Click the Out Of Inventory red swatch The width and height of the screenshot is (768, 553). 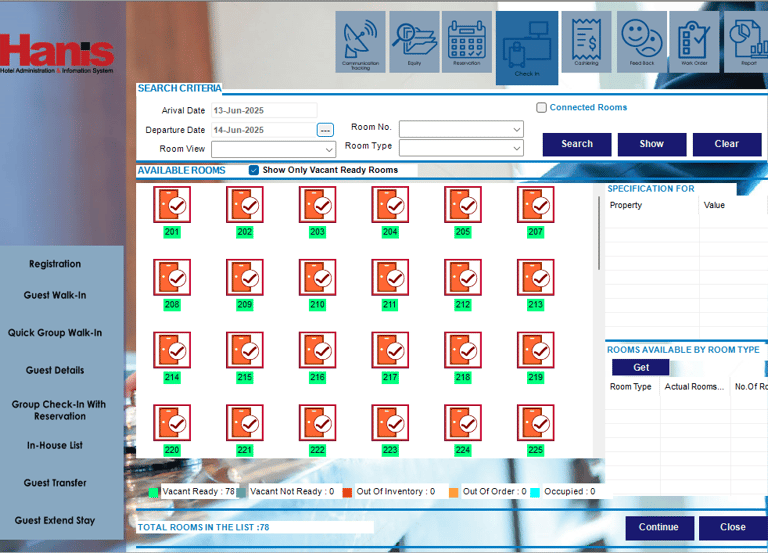point(347,492)
